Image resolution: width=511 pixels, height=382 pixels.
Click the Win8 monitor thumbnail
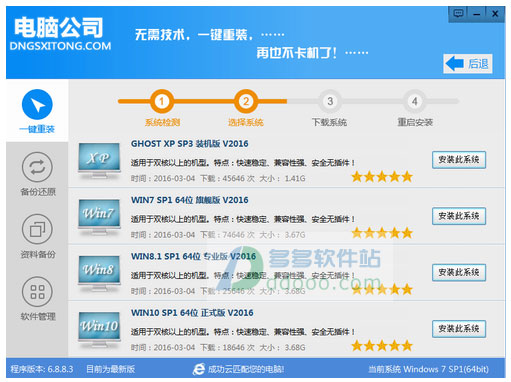[x=99, y=273]
